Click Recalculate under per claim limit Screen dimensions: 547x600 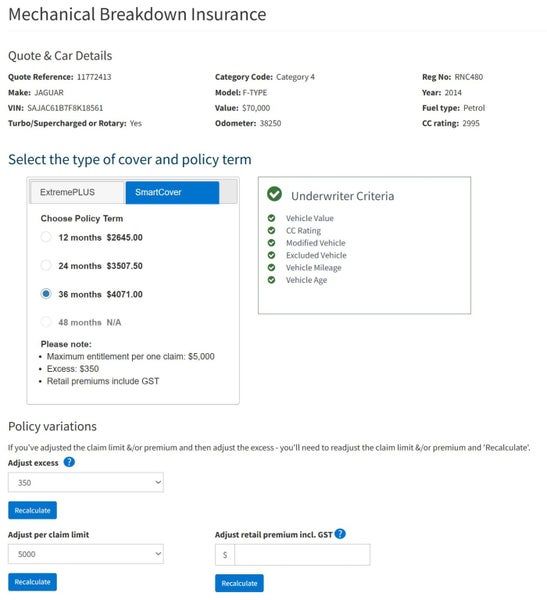(33, 582)
